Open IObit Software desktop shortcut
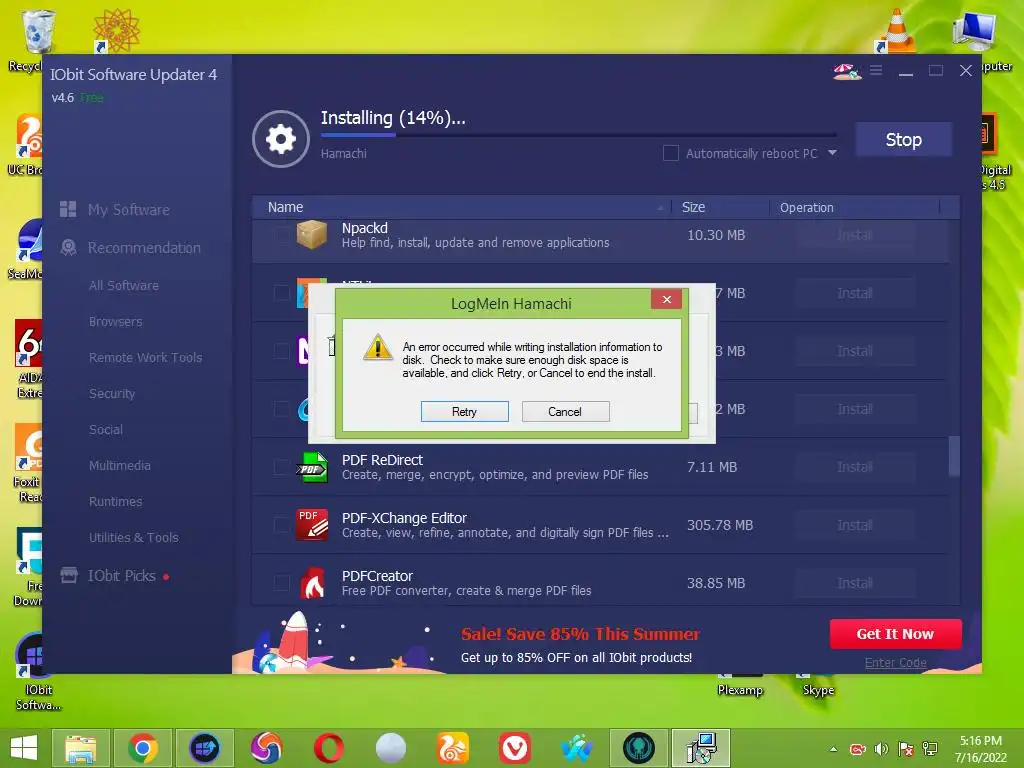The image size is (1024, 768). click(x=36, y=673)
